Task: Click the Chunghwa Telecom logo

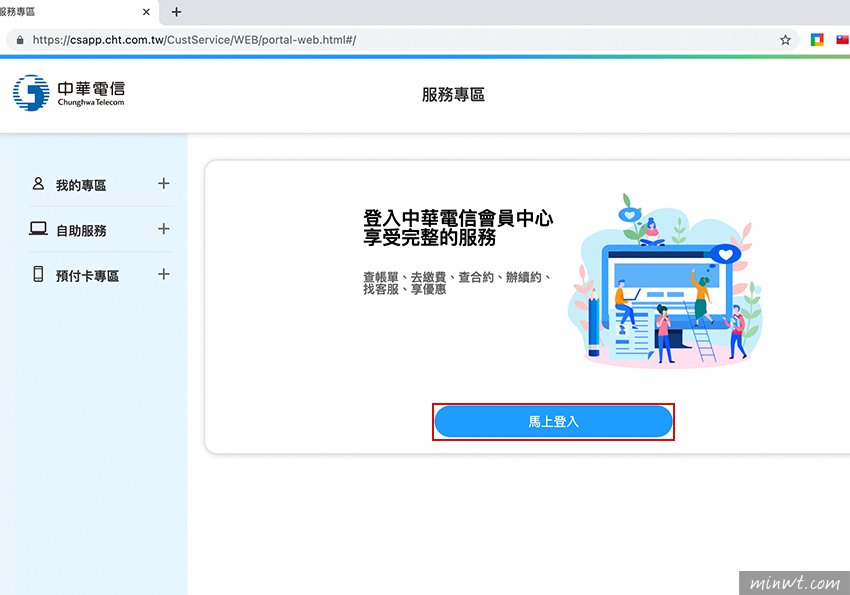Action: 69,93
